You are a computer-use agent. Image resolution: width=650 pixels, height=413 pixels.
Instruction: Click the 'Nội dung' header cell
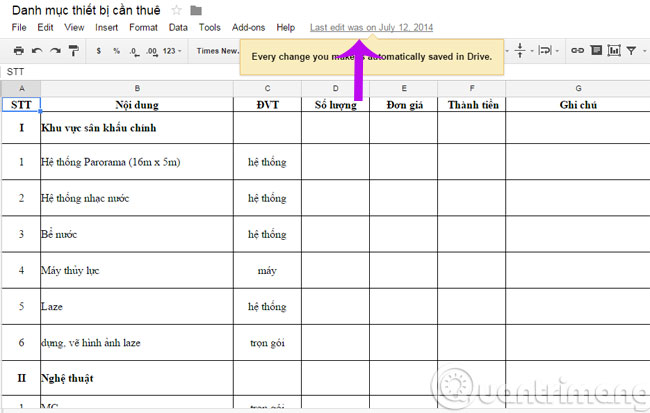[137, 104]
